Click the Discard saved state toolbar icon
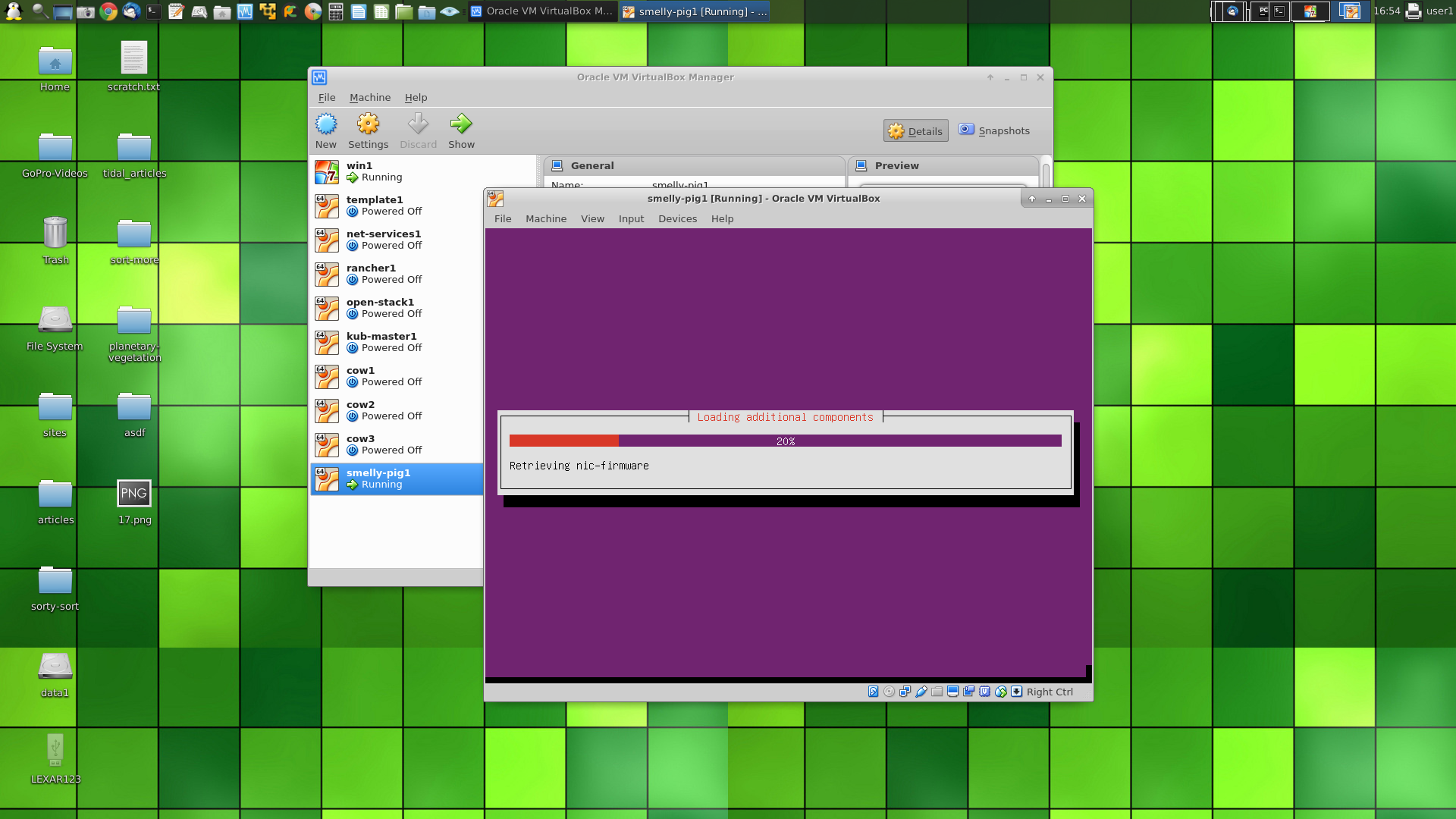Viewport: 1456px width, 819px height. pos(418,124)
